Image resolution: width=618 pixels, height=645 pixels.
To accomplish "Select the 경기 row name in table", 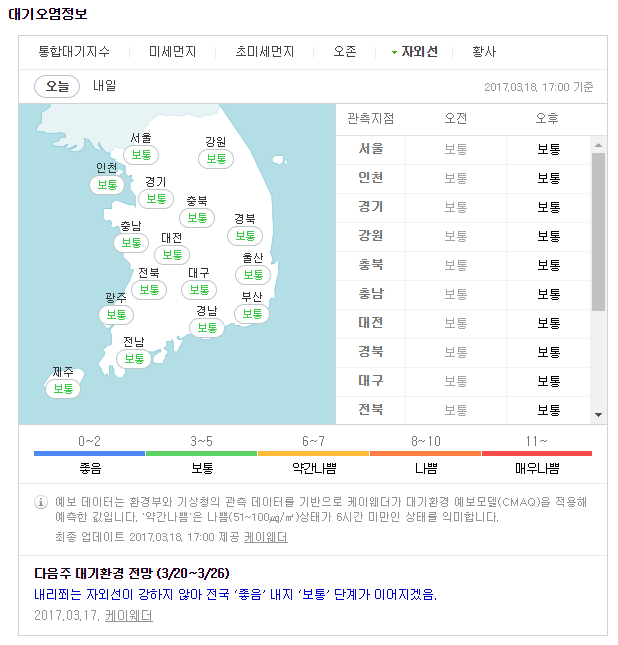I will point(371,206).
